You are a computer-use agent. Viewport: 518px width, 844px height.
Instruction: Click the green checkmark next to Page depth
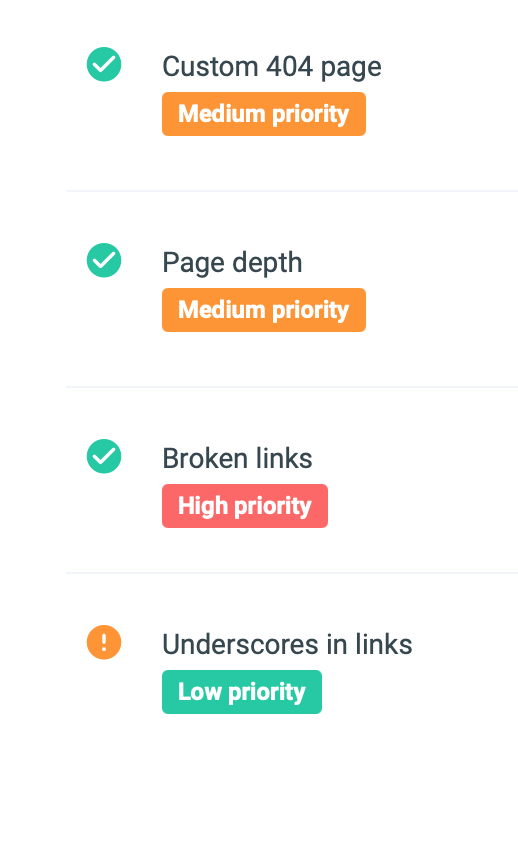(x=104, y=261)
